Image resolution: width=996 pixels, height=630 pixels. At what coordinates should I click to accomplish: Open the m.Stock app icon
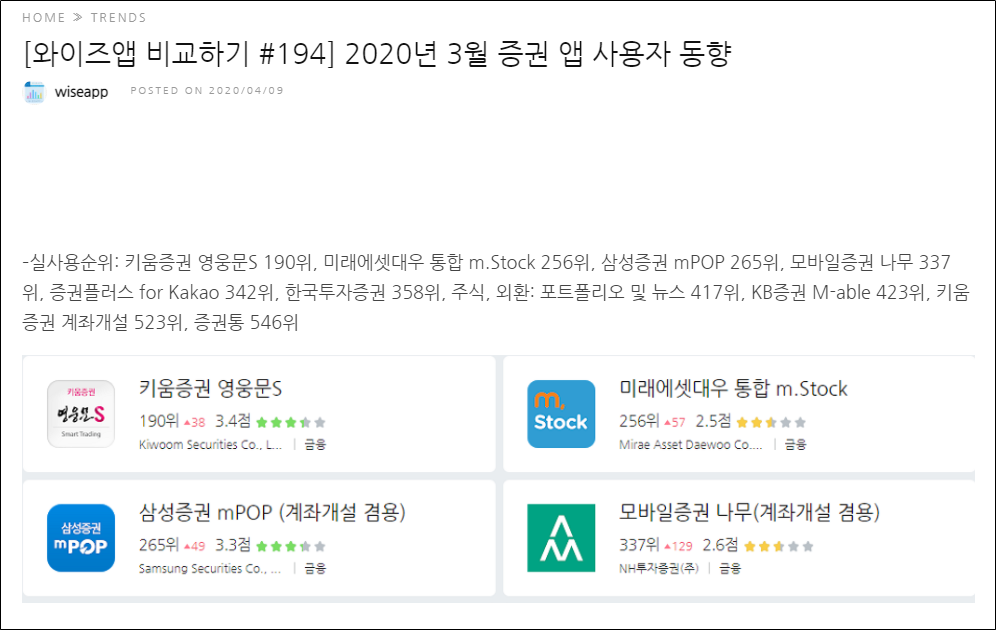pyautogui.click(x=561, y=414)
